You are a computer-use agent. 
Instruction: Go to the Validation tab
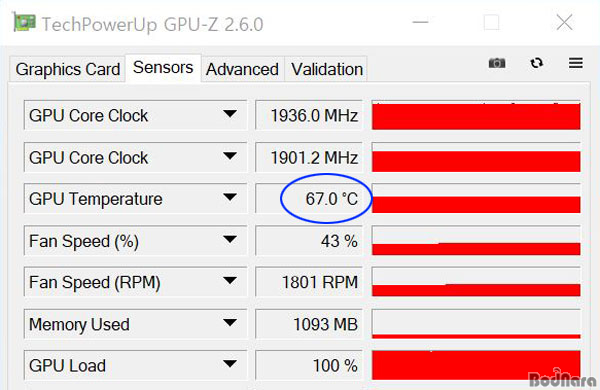327,69
